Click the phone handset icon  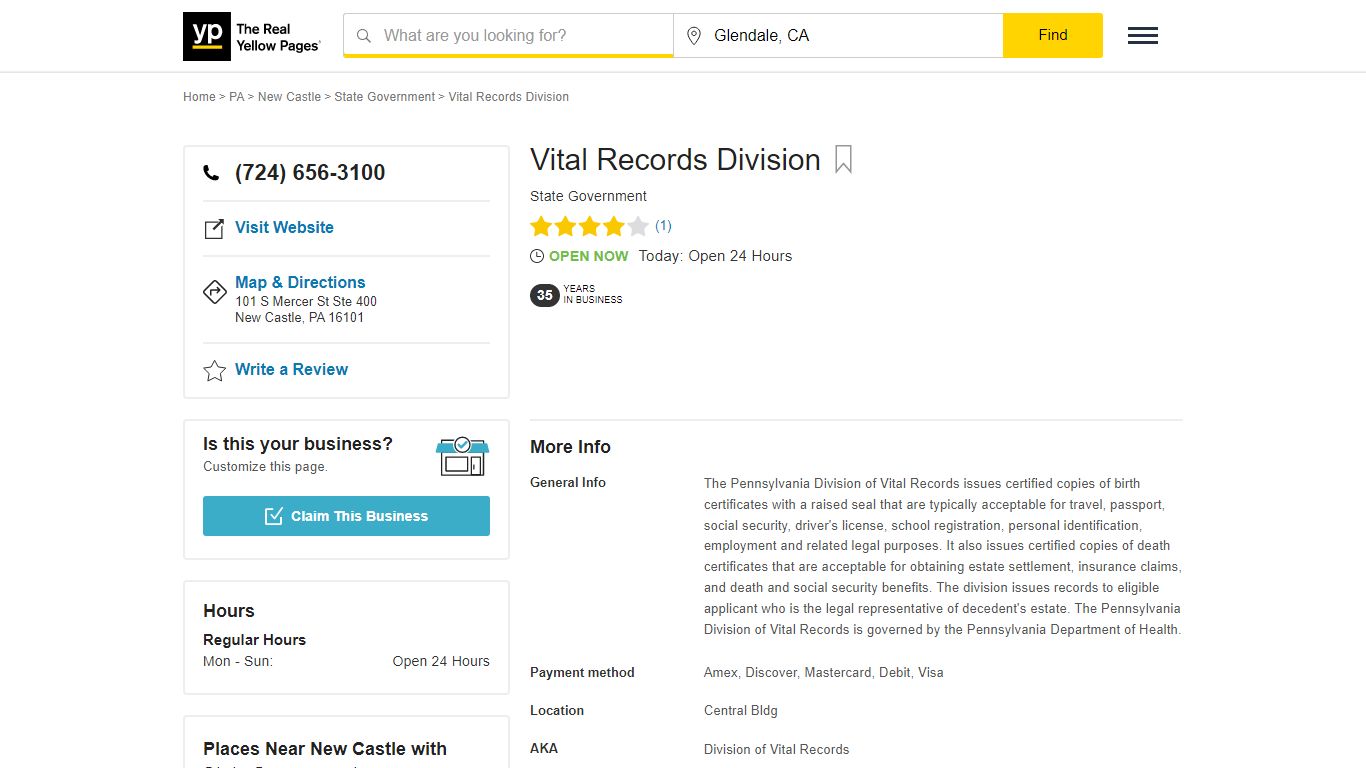point(211,173)
